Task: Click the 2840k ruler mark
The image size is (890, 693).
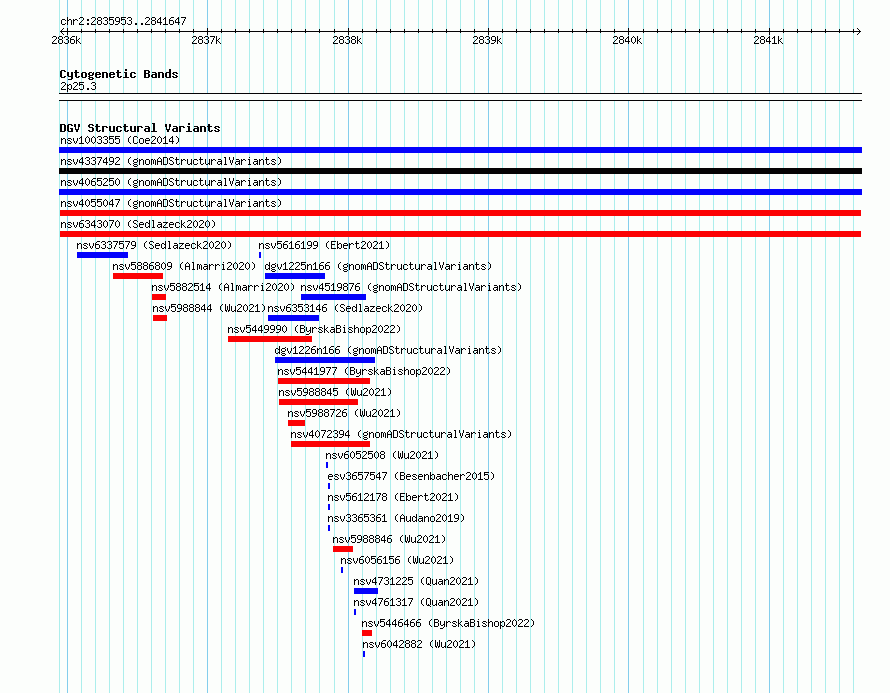Action: point(627,40)
